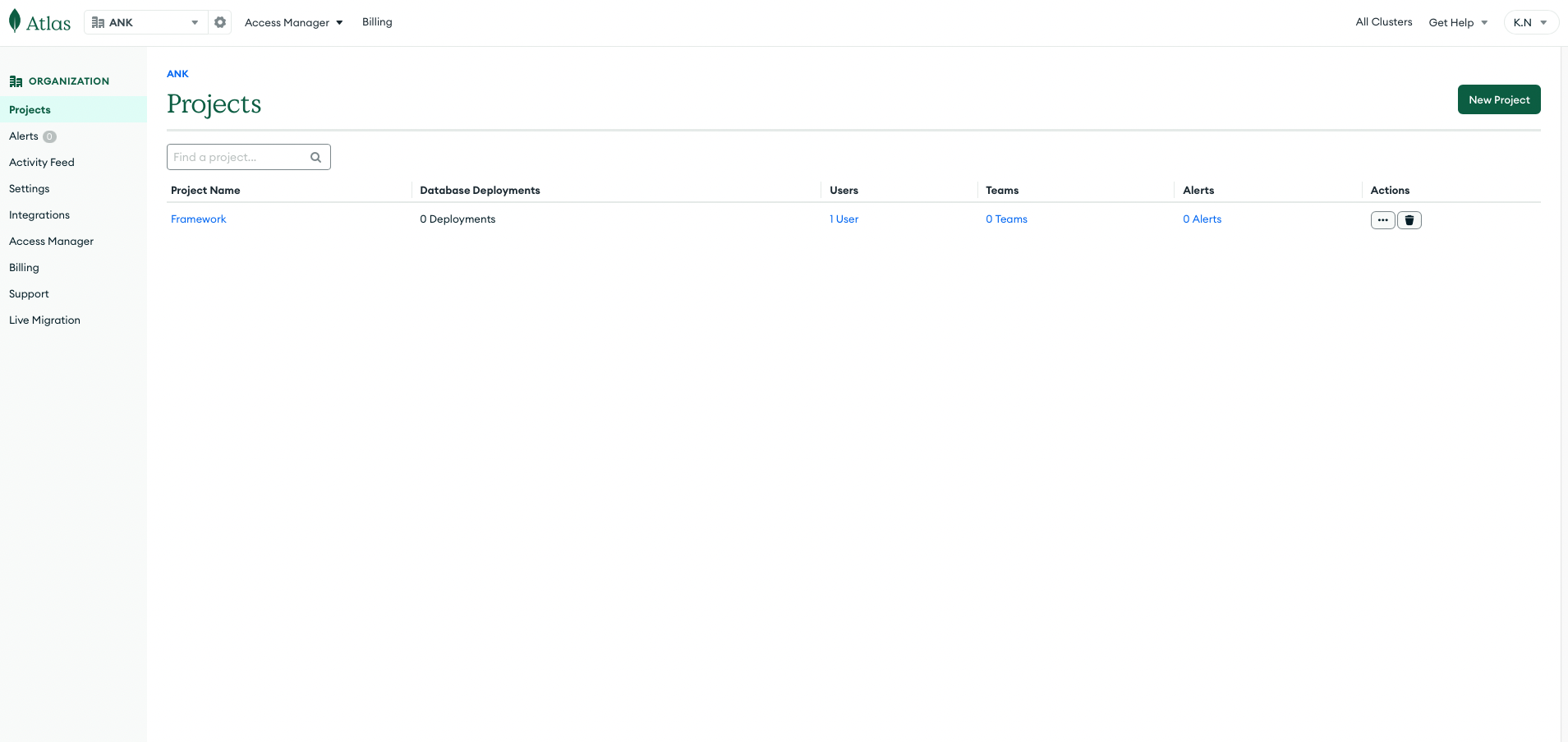Open the Framework project
Screen dimensions: 1568x742
(198, 219)
